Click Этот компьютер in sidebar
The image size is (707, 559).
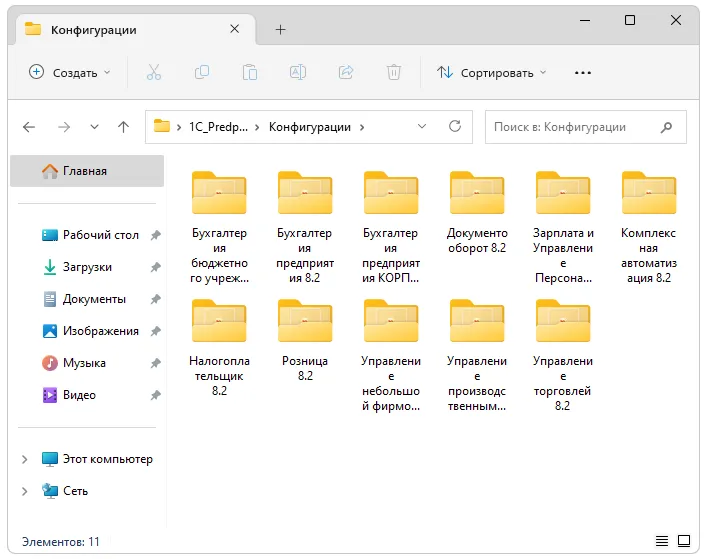click(97, 459)
